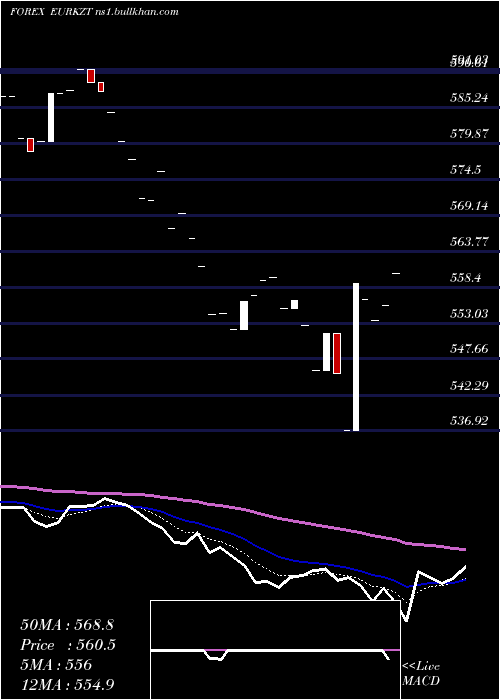Click the MACD inset chart box
Viewport: 500px width, 700px height.
pyautogui.click(x=275, y=650)
